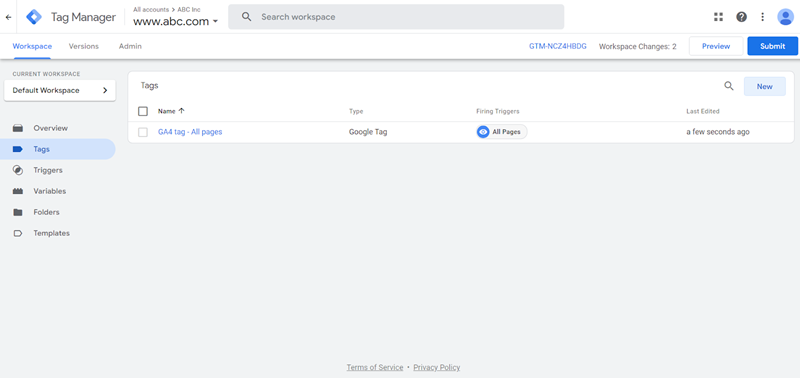Viewport: 800px width, 378px height.
Task: Open the www.abc.com container dropdown
Action: tap(176, 21)
